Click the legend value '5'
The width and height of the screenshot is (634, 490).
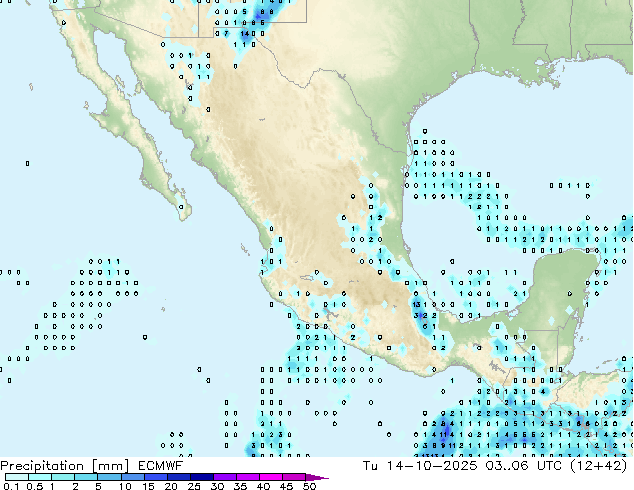pyautogui.click(x=98, y=486)
